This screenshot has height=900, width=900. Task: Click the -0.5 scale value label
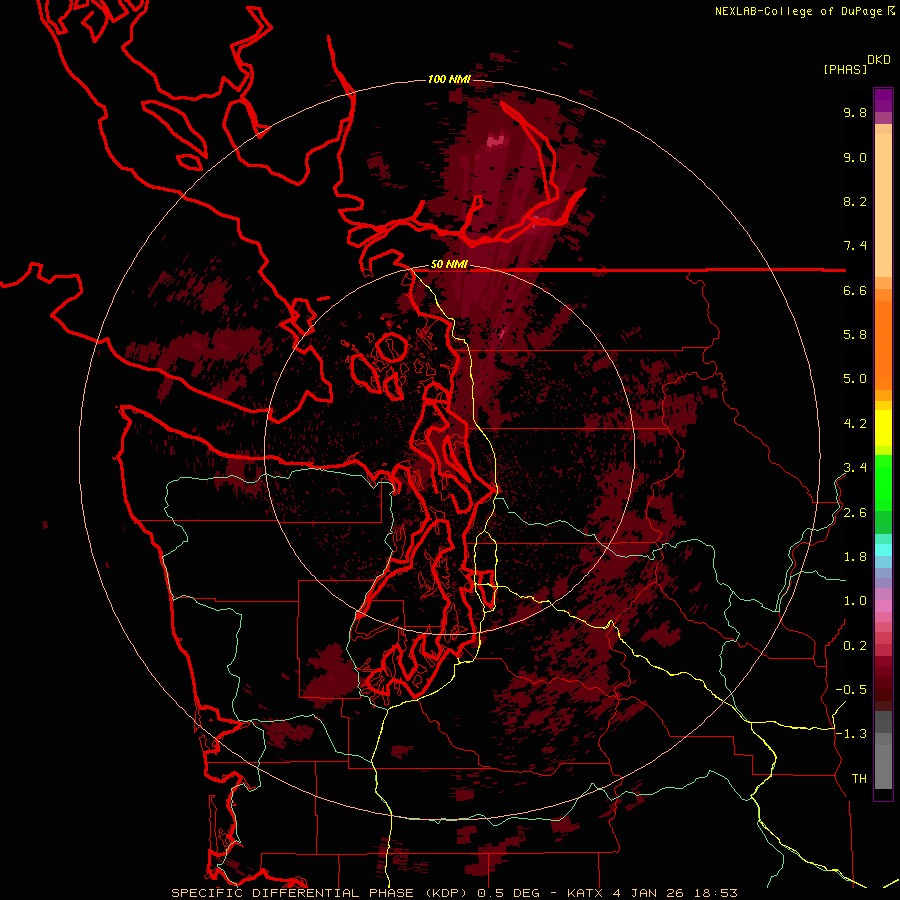click(x=851, y=690)
